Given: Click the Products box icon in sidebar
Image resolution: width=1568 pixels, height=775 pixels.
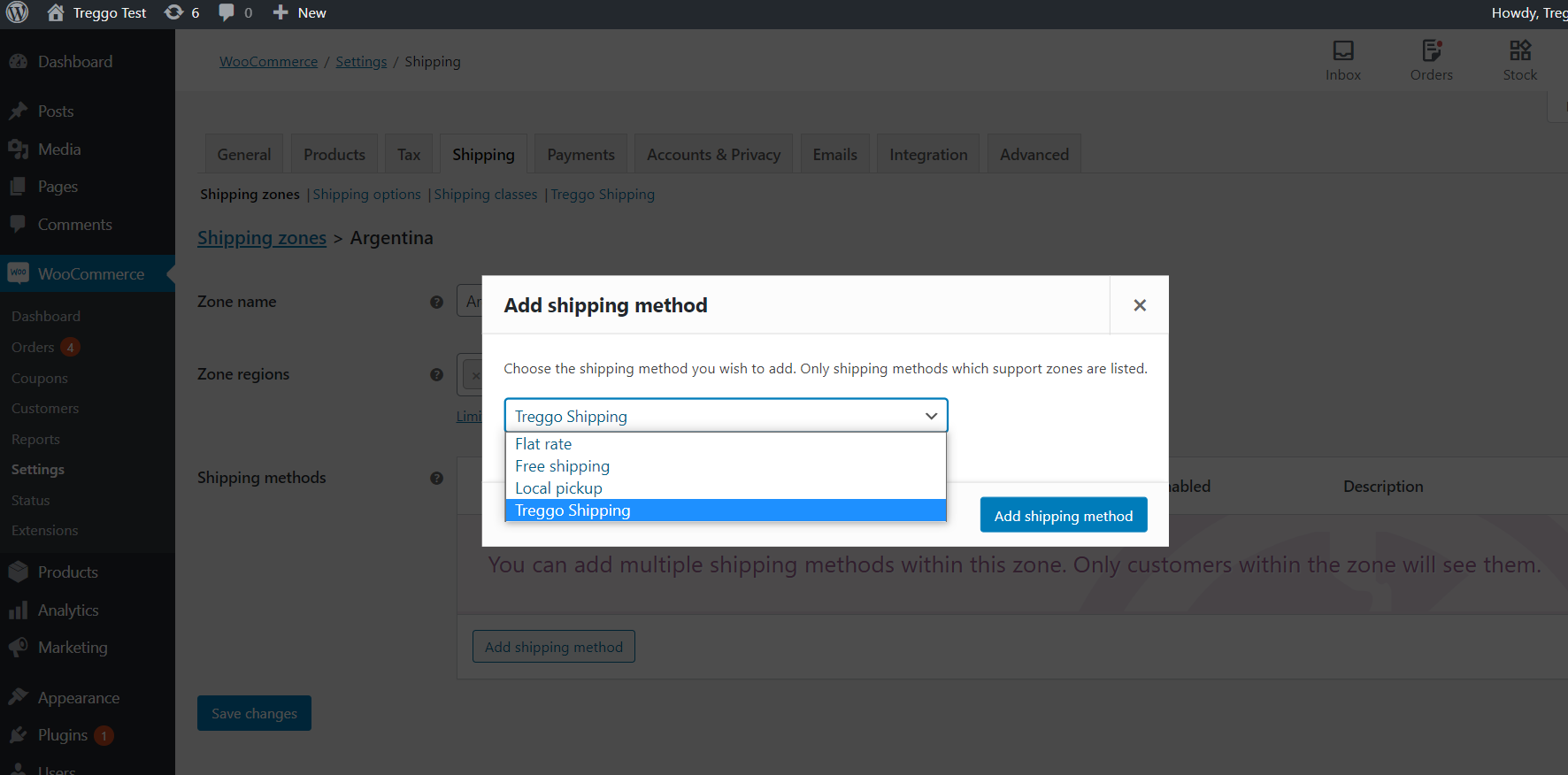Looking at the screenshot, I should (18, 572).
